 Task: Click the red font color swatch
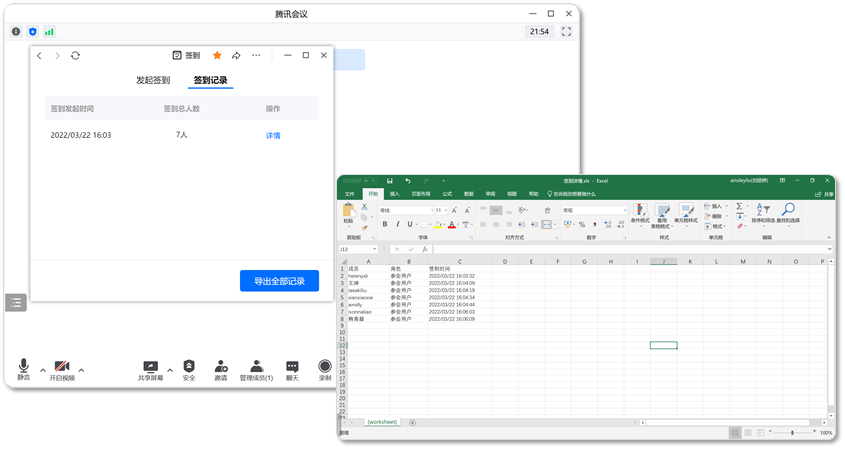pyautogui.click(x=452, y=225)
